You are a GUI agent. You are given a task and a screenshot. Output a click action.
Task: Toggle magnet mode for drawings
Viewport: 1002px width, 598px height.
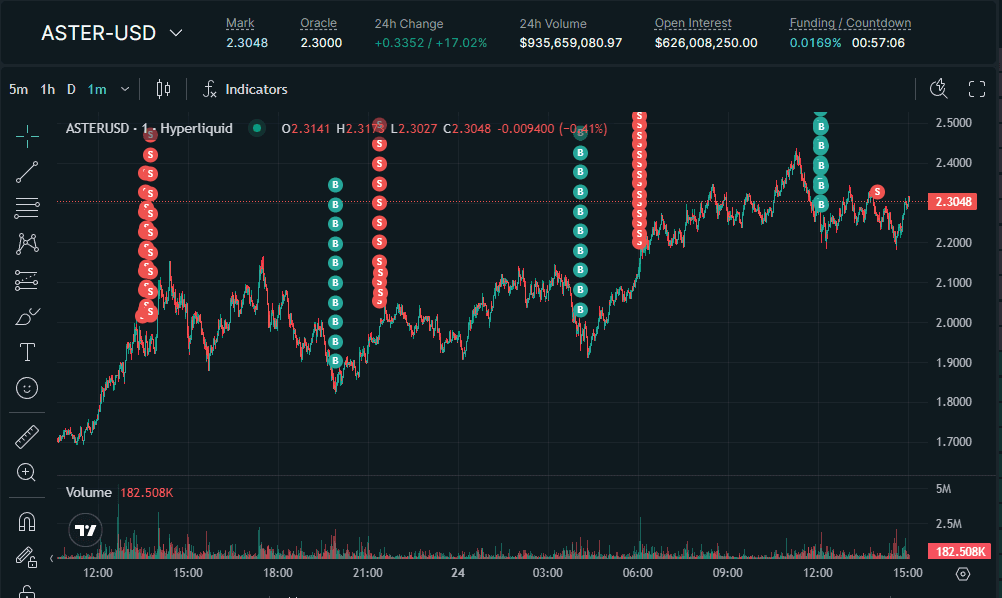27,521
